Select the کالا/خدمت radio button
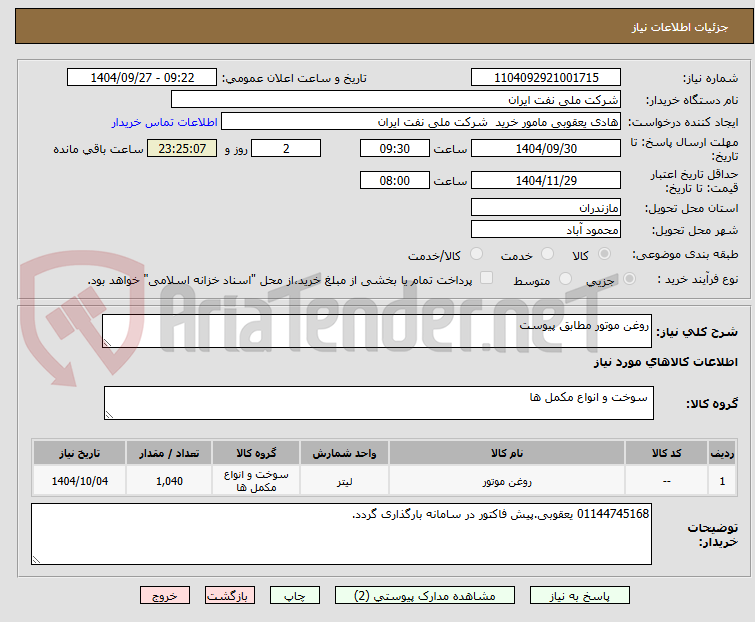The height and width of the screenshot is (622, 755). [476, 254]
